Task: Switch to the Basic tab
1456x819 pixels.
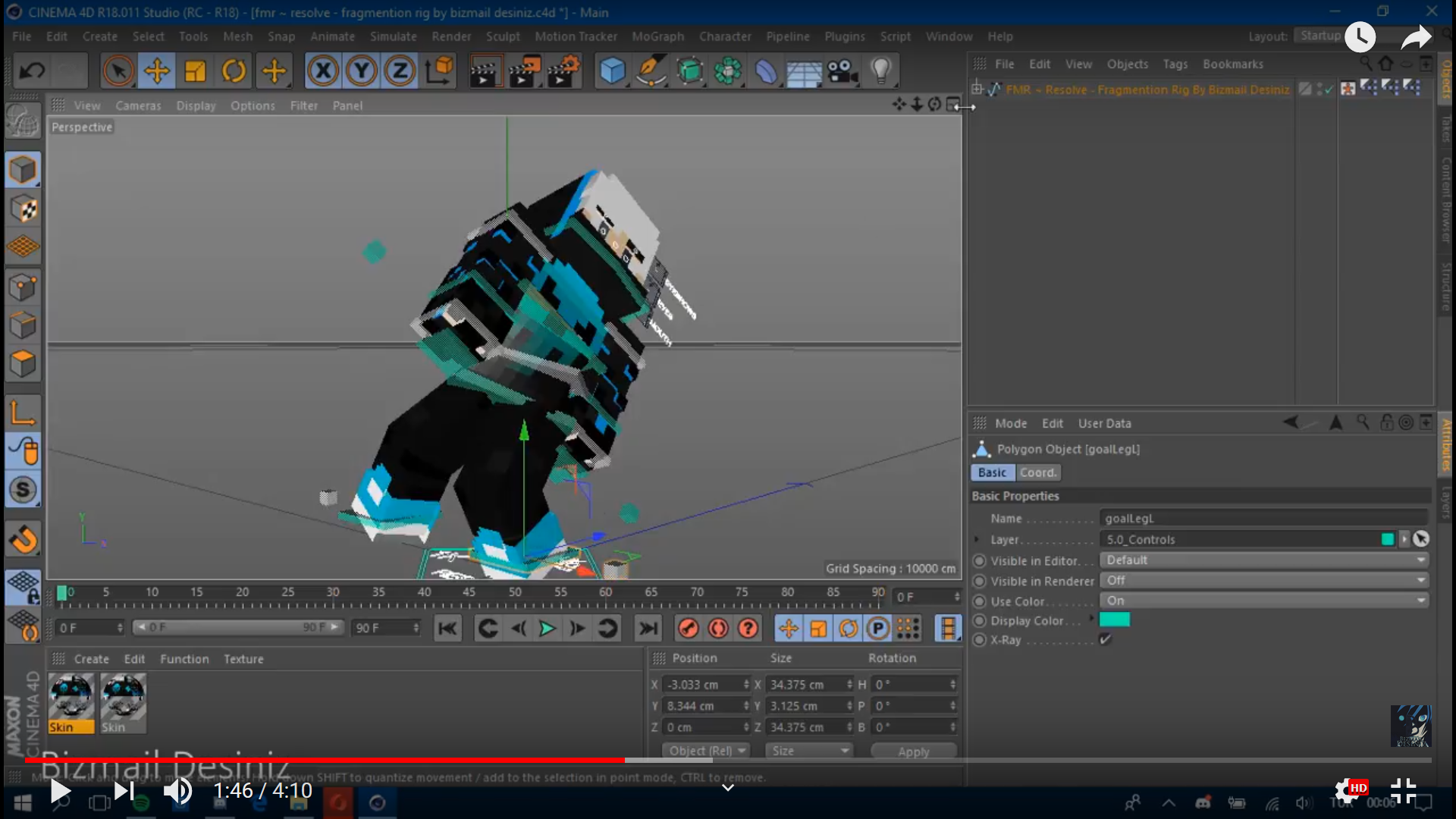Action: coord(992,472)
